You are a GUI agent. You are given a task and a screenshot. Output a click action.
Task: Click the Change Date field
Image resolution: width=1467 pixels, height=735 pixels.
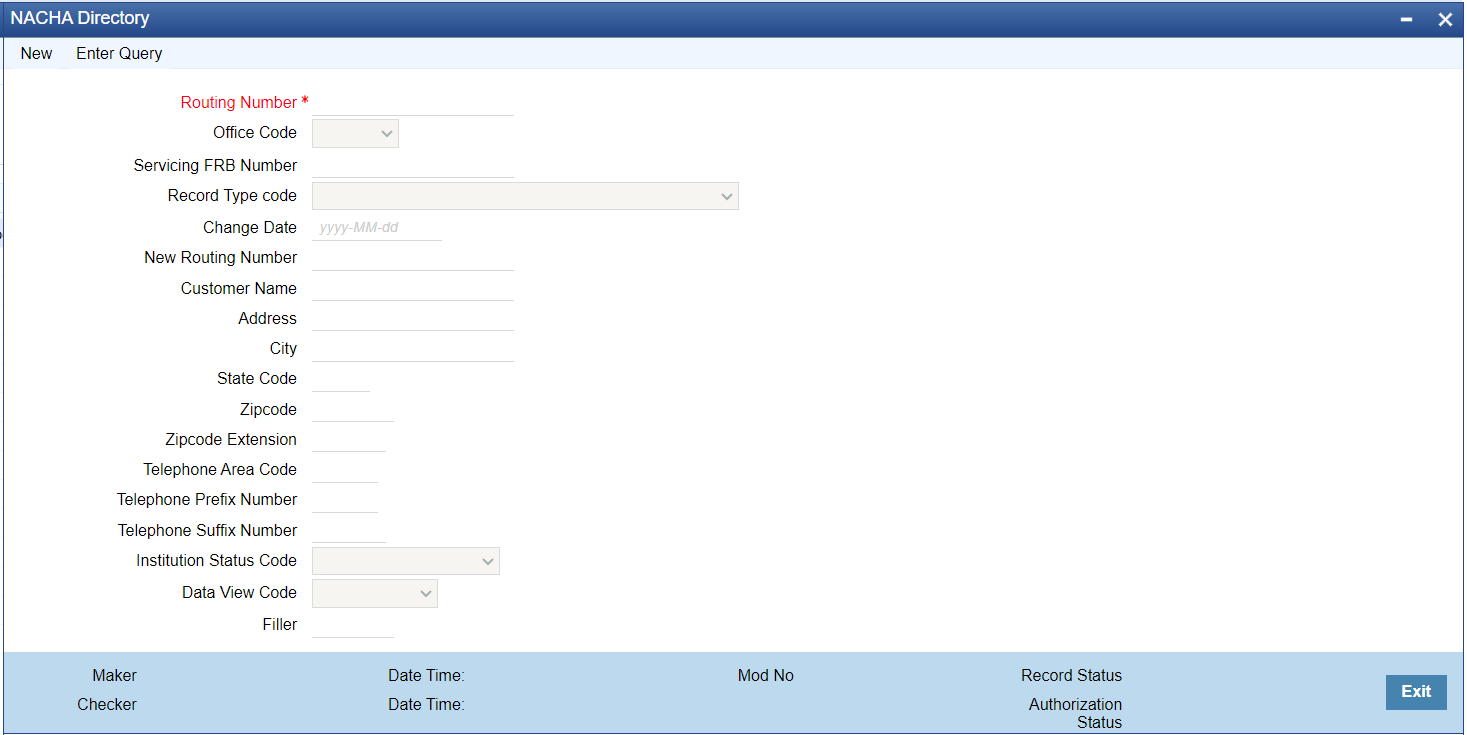(377, 227)
